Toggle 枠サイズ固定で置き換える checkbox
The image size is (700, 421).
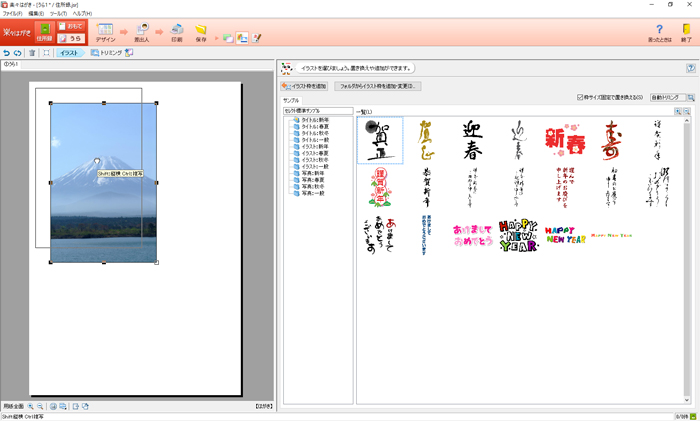click(x=580, y=98)
